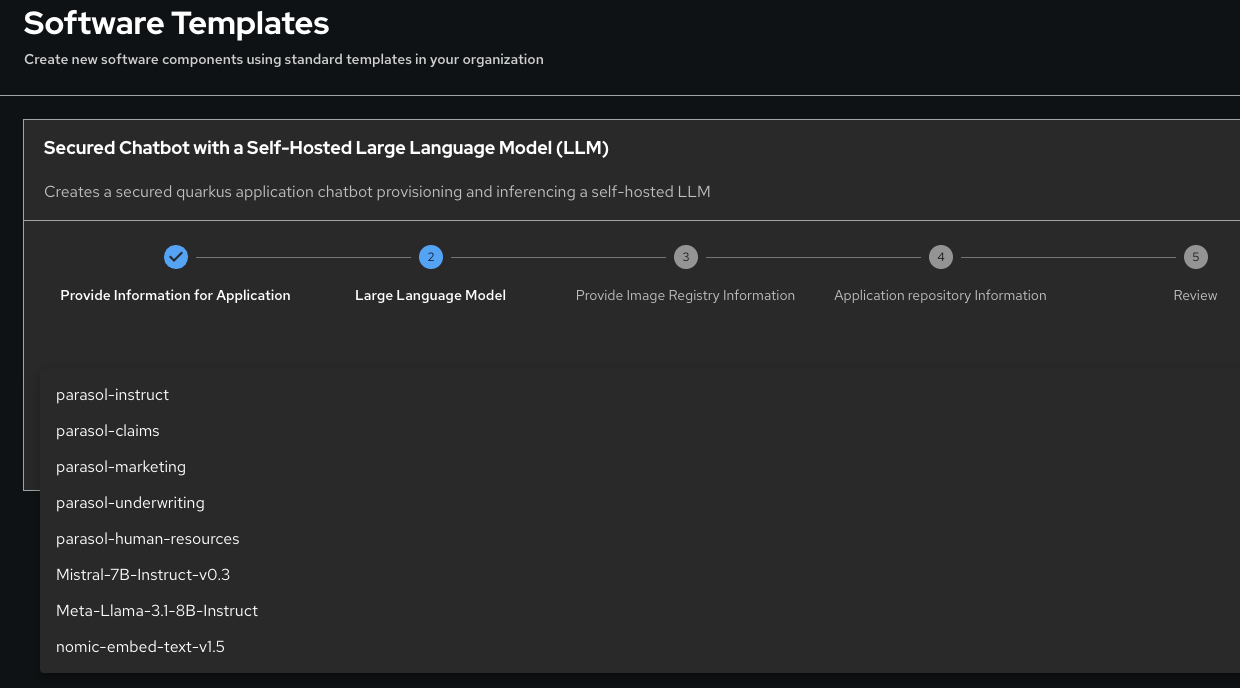
Task: Jump to Application repository Information step
Action: pyautogui.click(x=940, y=295)
